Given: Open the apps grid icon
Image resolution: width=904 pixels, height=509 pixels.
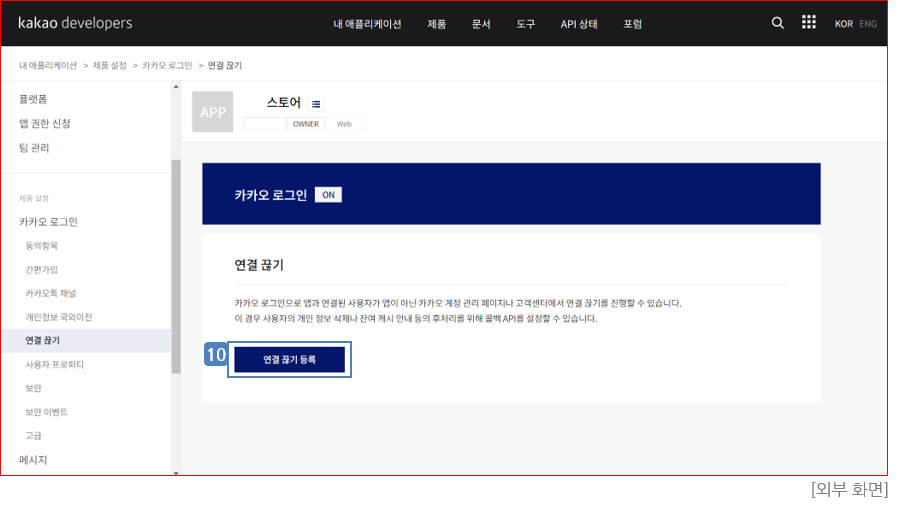Looking at the screenshot, I should 809,23.
